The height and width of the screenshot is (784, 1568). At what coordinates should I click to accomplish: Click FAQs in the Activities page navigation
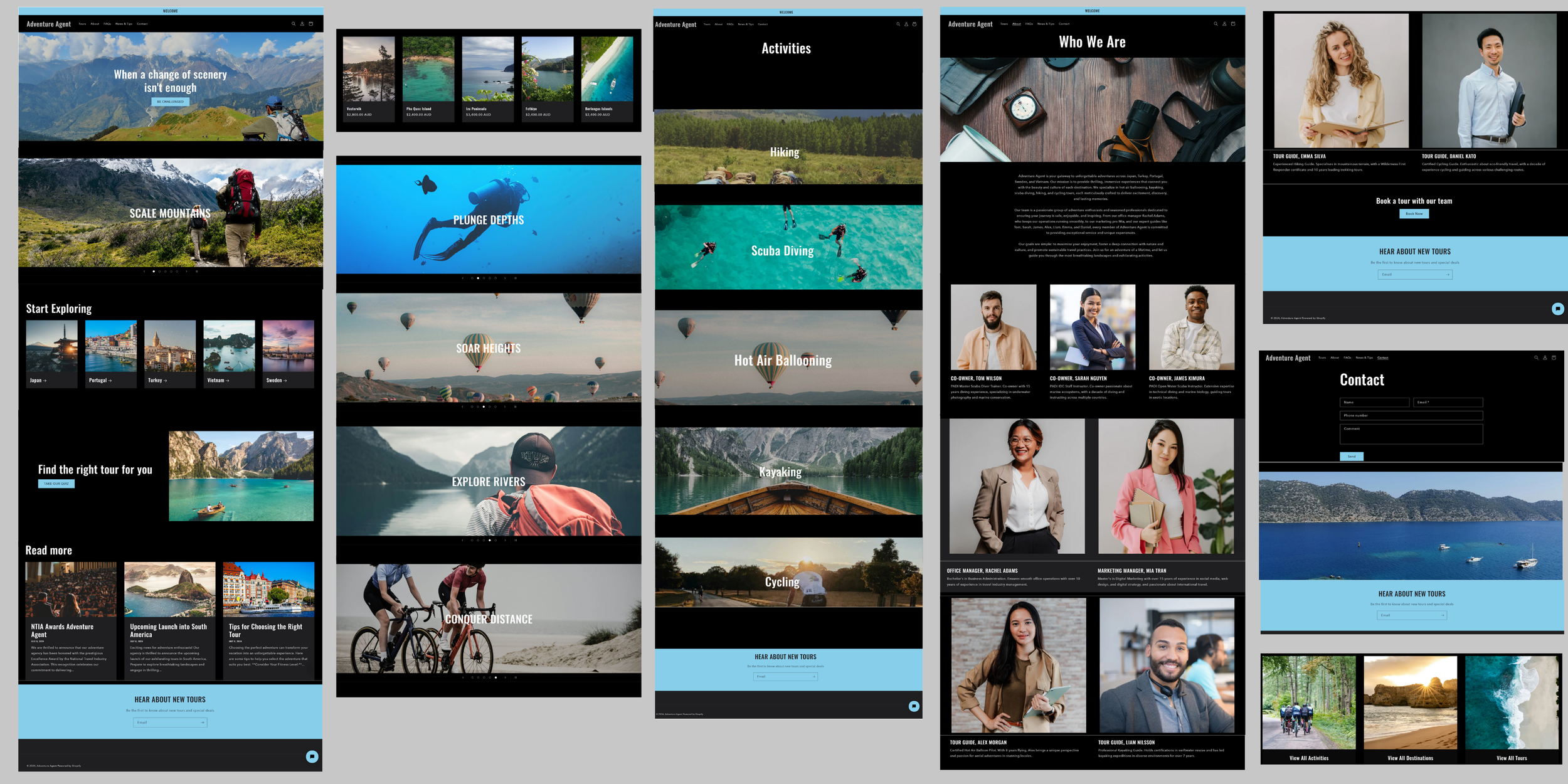pyautogui.click(x=730, y=24)
